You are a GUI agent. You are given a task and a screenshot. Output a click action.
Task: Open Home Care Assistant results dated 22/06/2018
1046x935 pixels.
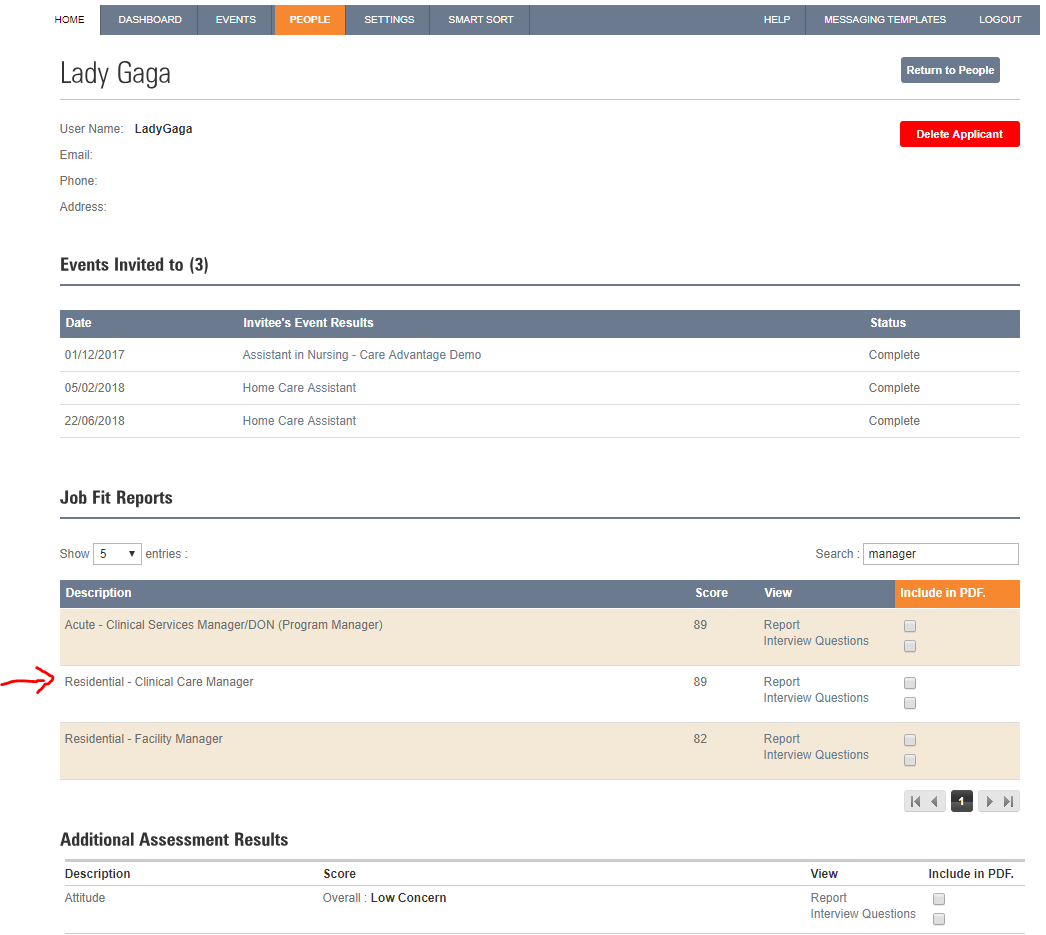(x=299, y=421)
